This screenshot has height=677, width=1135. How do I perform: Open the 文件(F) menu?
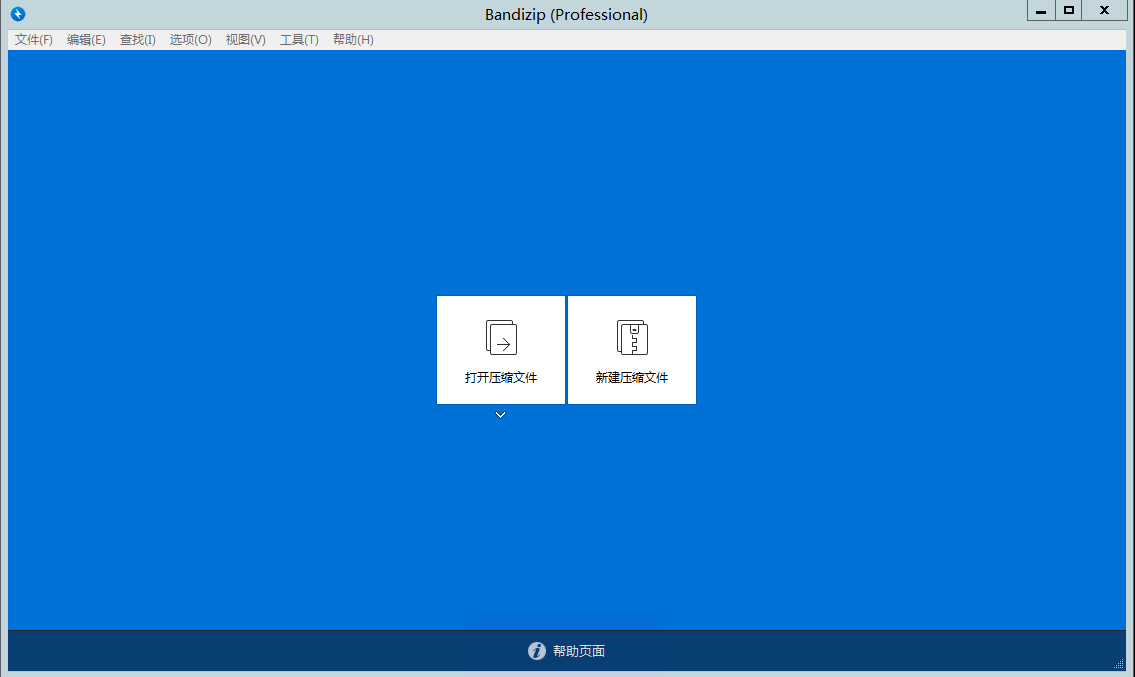coord(34,40)
